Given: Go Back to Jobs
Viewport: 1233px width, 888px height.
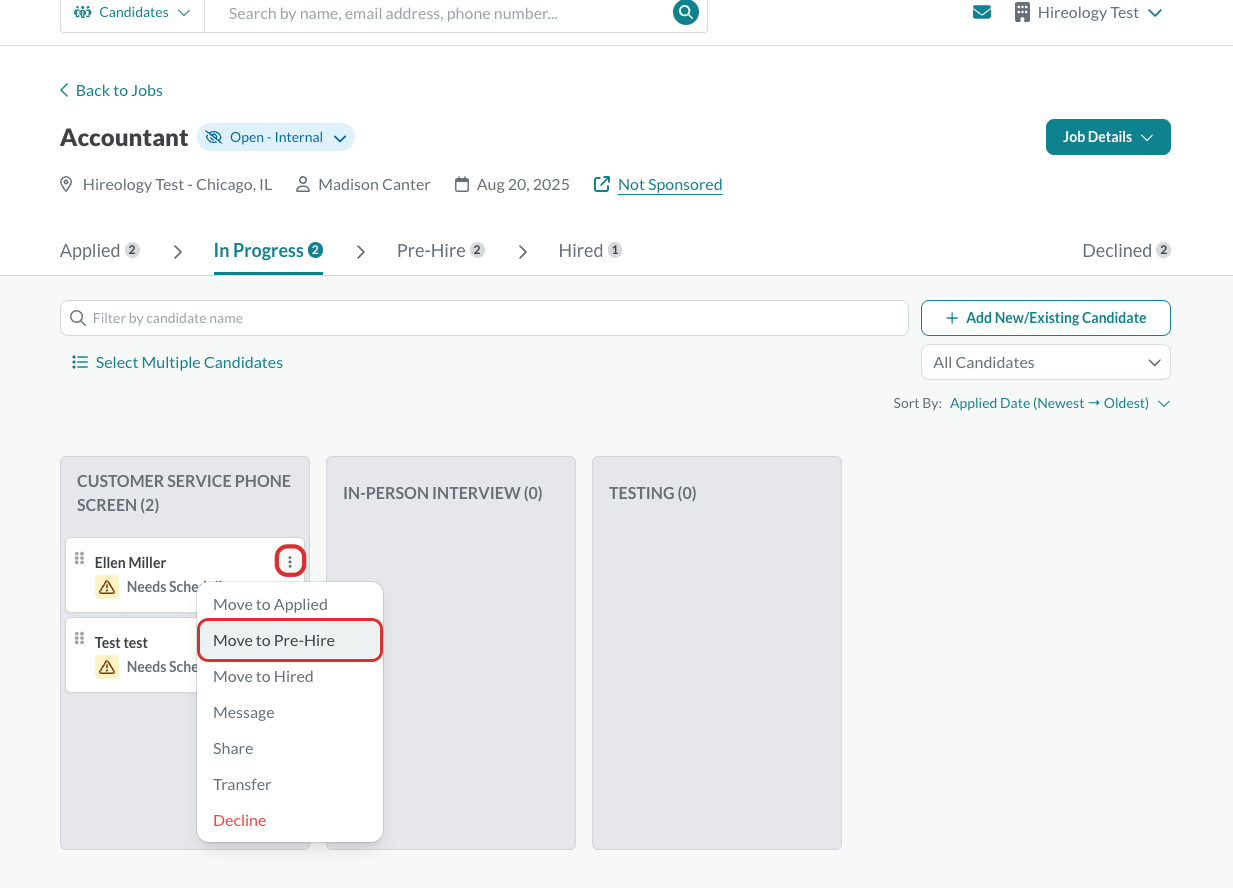Looking at the screenshot, I should [x=111, y=90].
